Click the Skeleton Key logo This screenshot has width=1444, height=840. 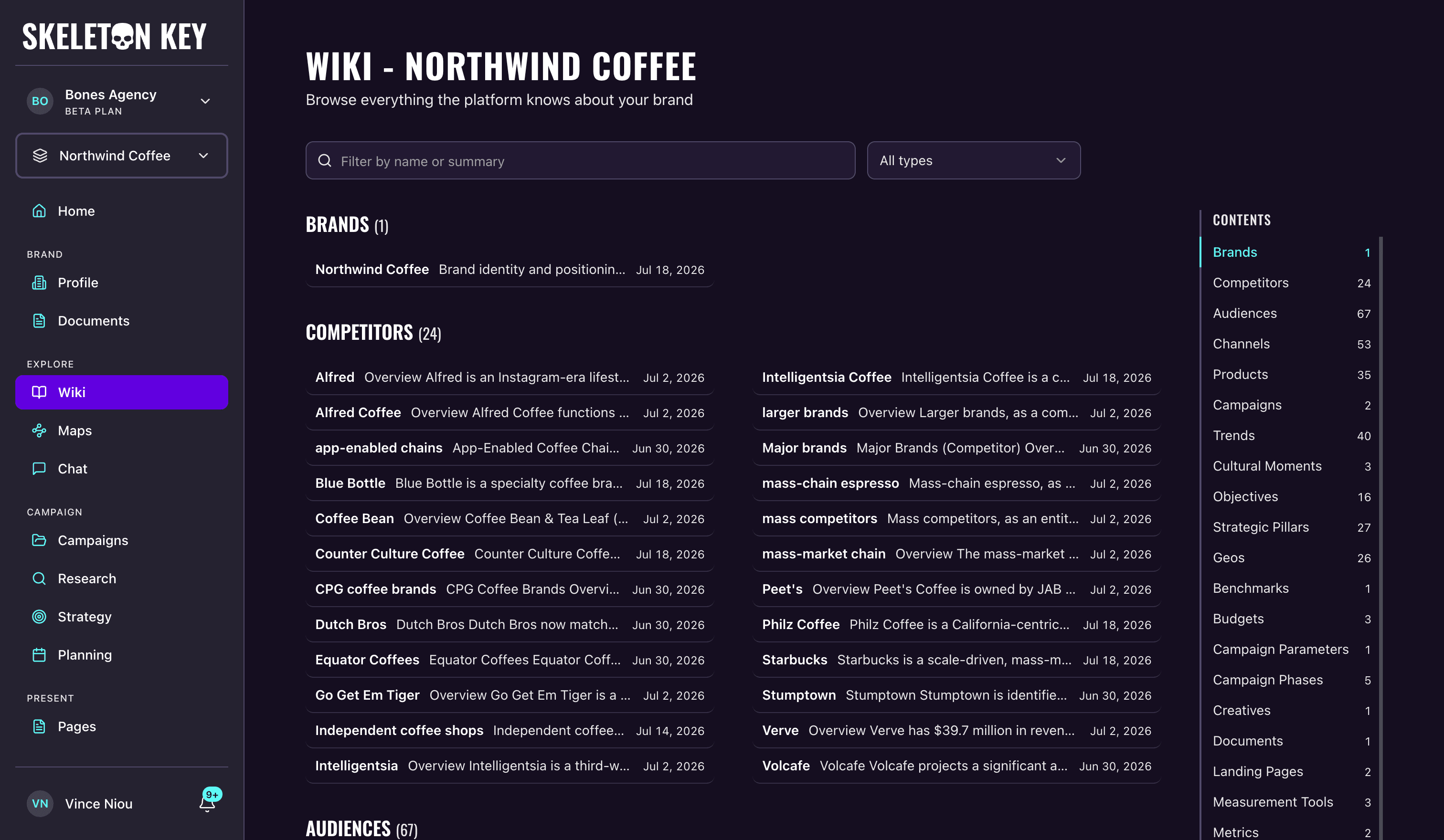[114, 36]
